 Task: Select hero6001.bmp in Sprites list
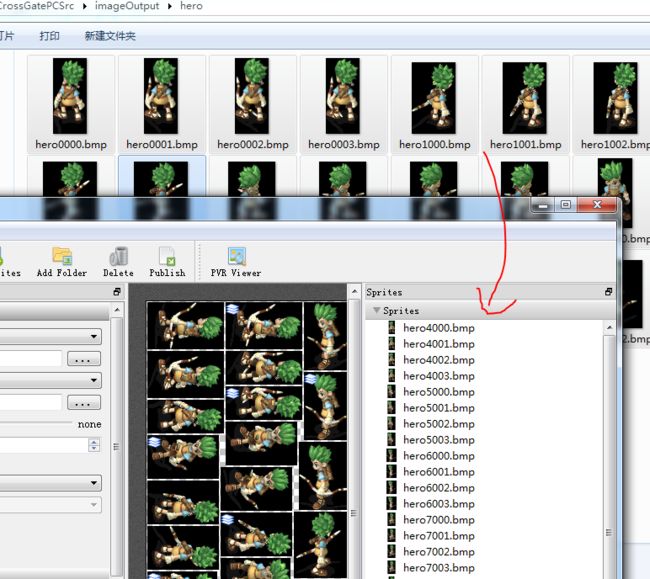click(439, 472)
